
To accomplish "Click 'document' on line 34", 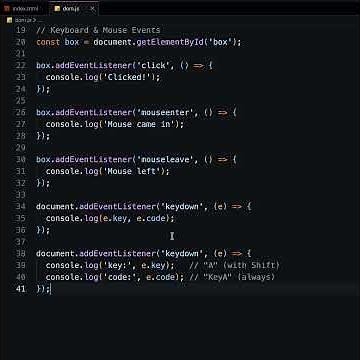I will click(x=55, y=207).
